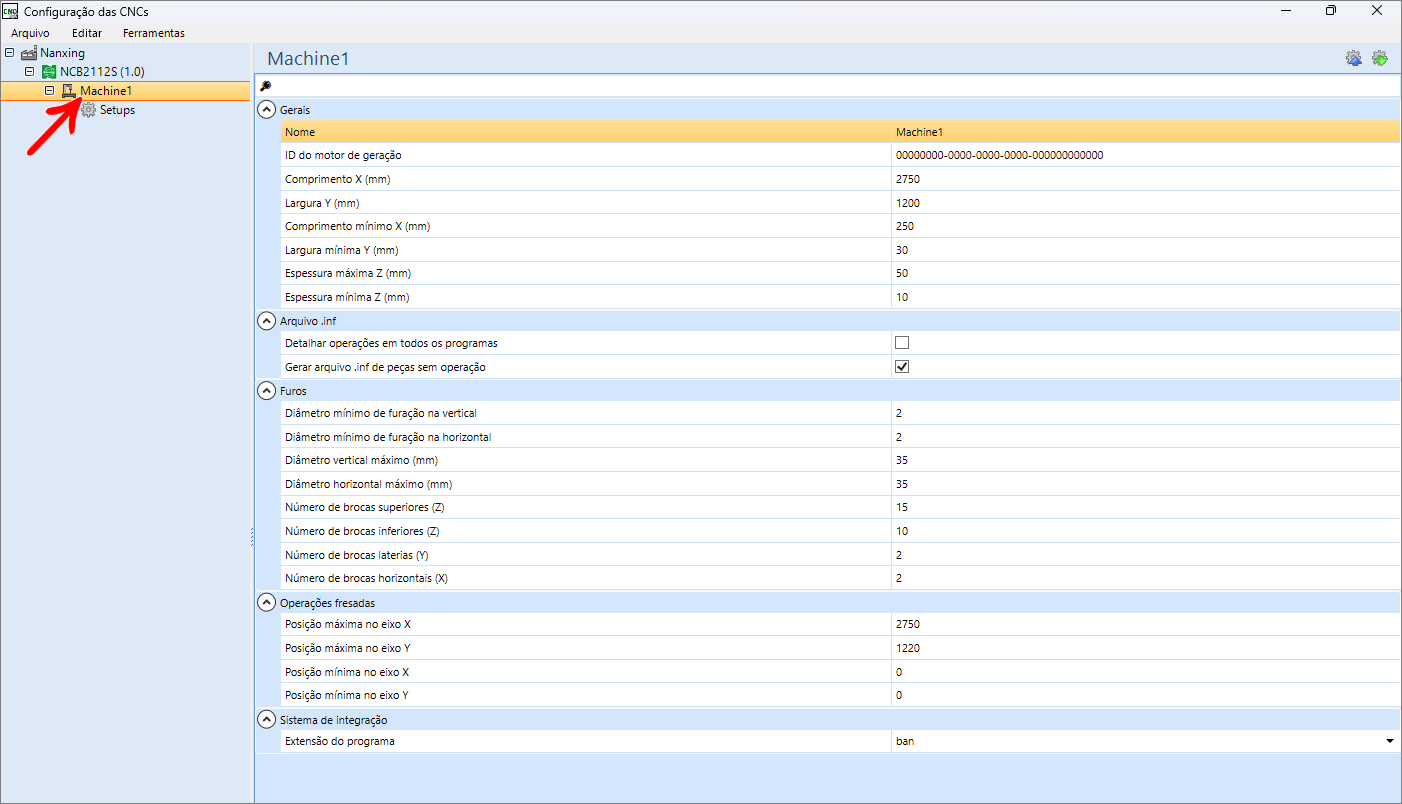This screenshot has height=804, width=1402.
Task: Click the panel splitter grip handle
Action: point(252,538)
